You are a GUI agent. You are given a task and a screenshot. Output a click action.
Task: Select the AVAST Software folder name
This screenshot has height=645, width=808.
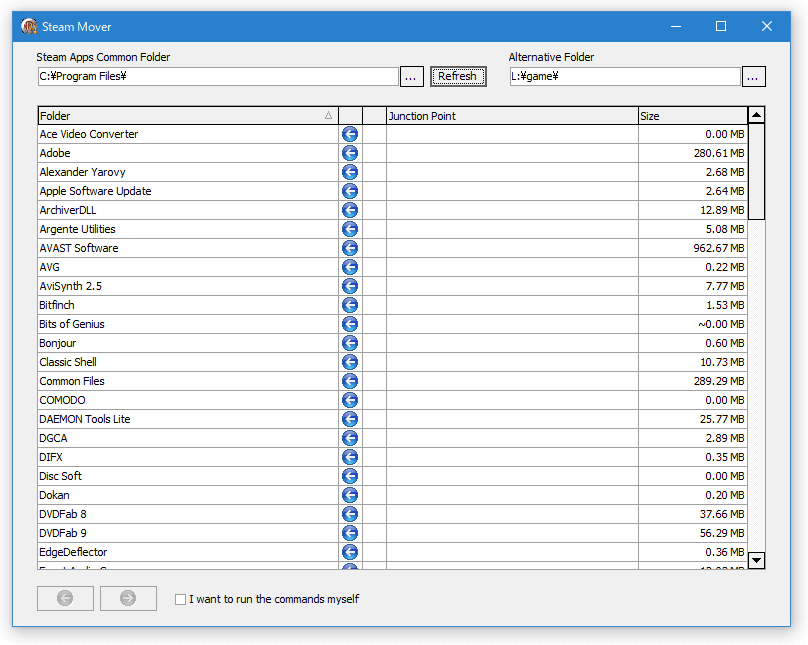click(x=79, y=248)
